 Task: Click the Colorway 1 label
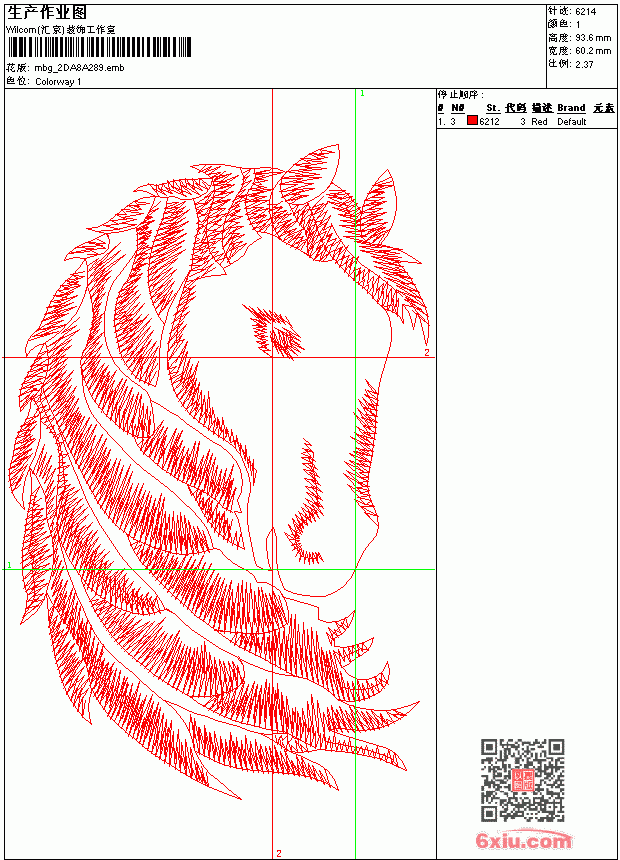point(58,82)
